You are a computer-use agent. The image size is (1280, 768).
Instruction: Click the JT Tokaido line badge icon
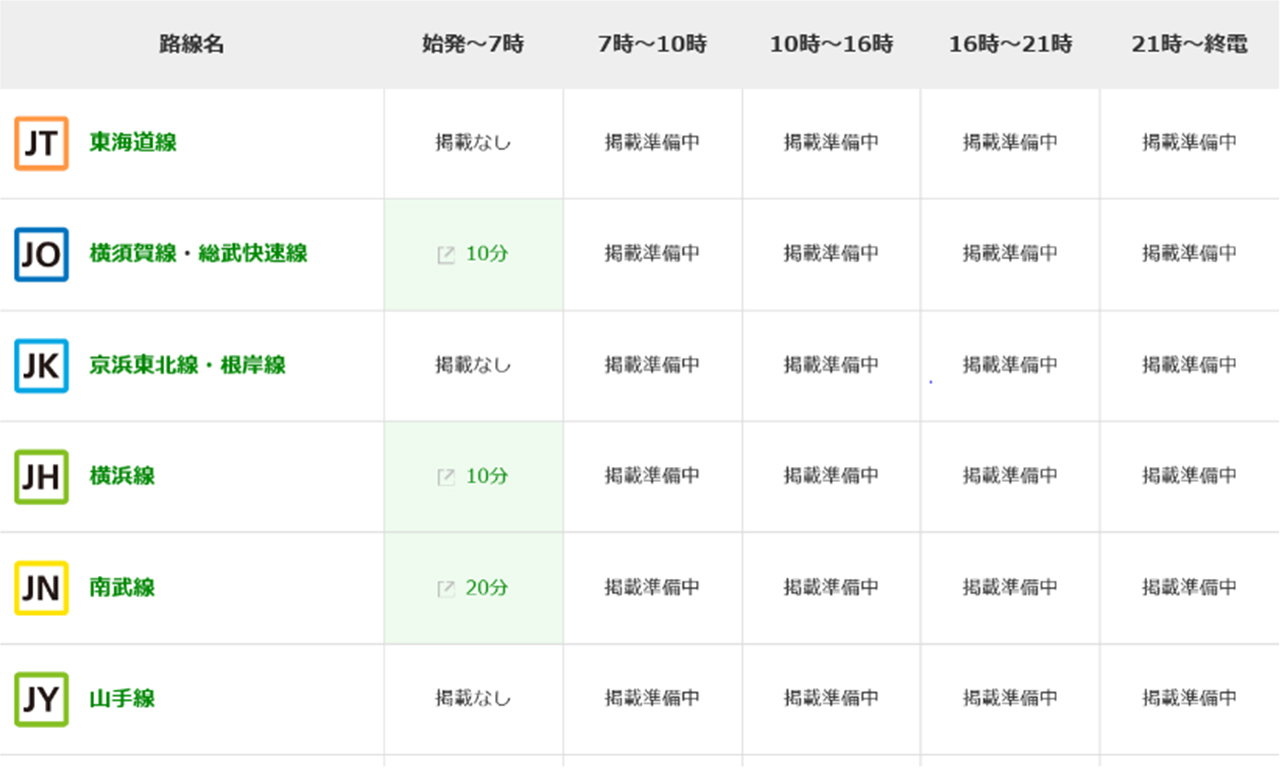[41, 144]
